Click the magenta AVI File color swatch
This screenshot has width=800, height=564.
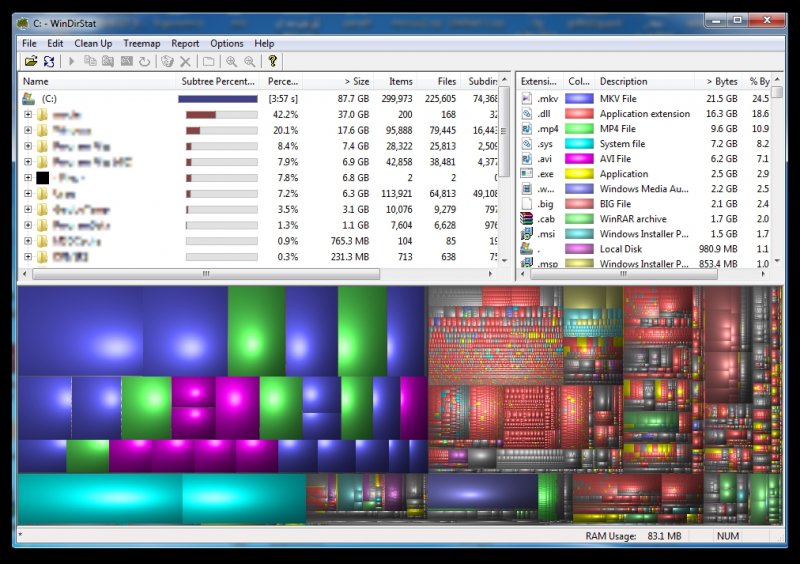point(579,159)
